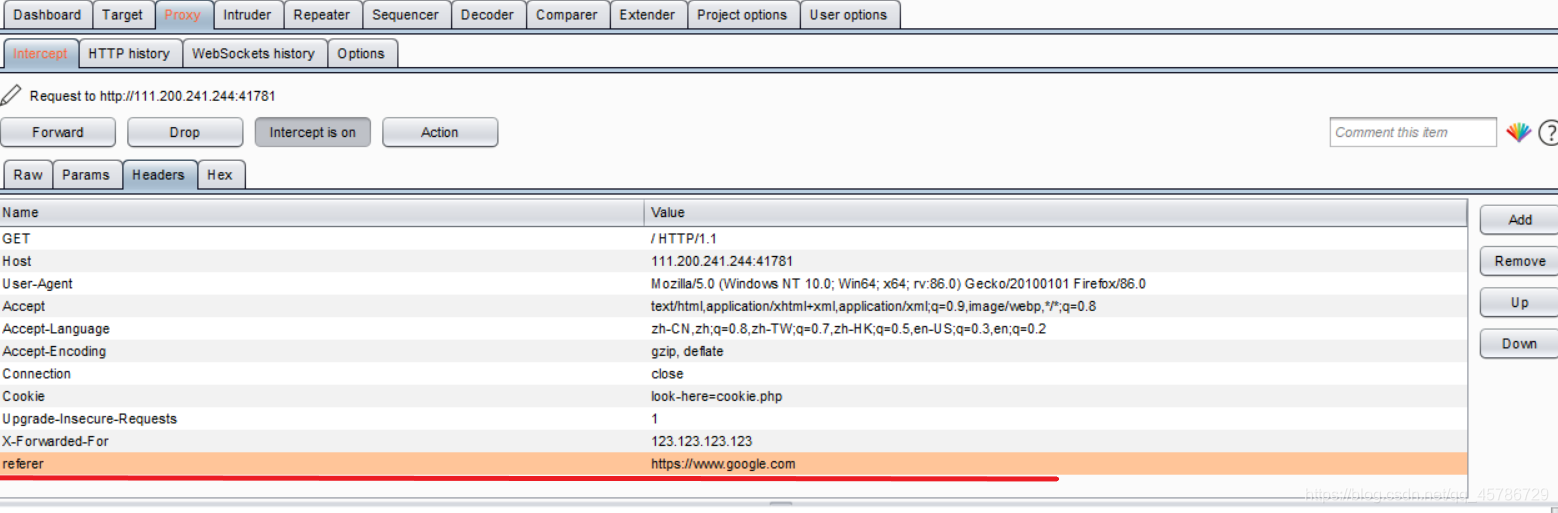This screenshot has width=1558, height=513.
Task: Toggle the Intercept is on button
Action: click(313, 132)
